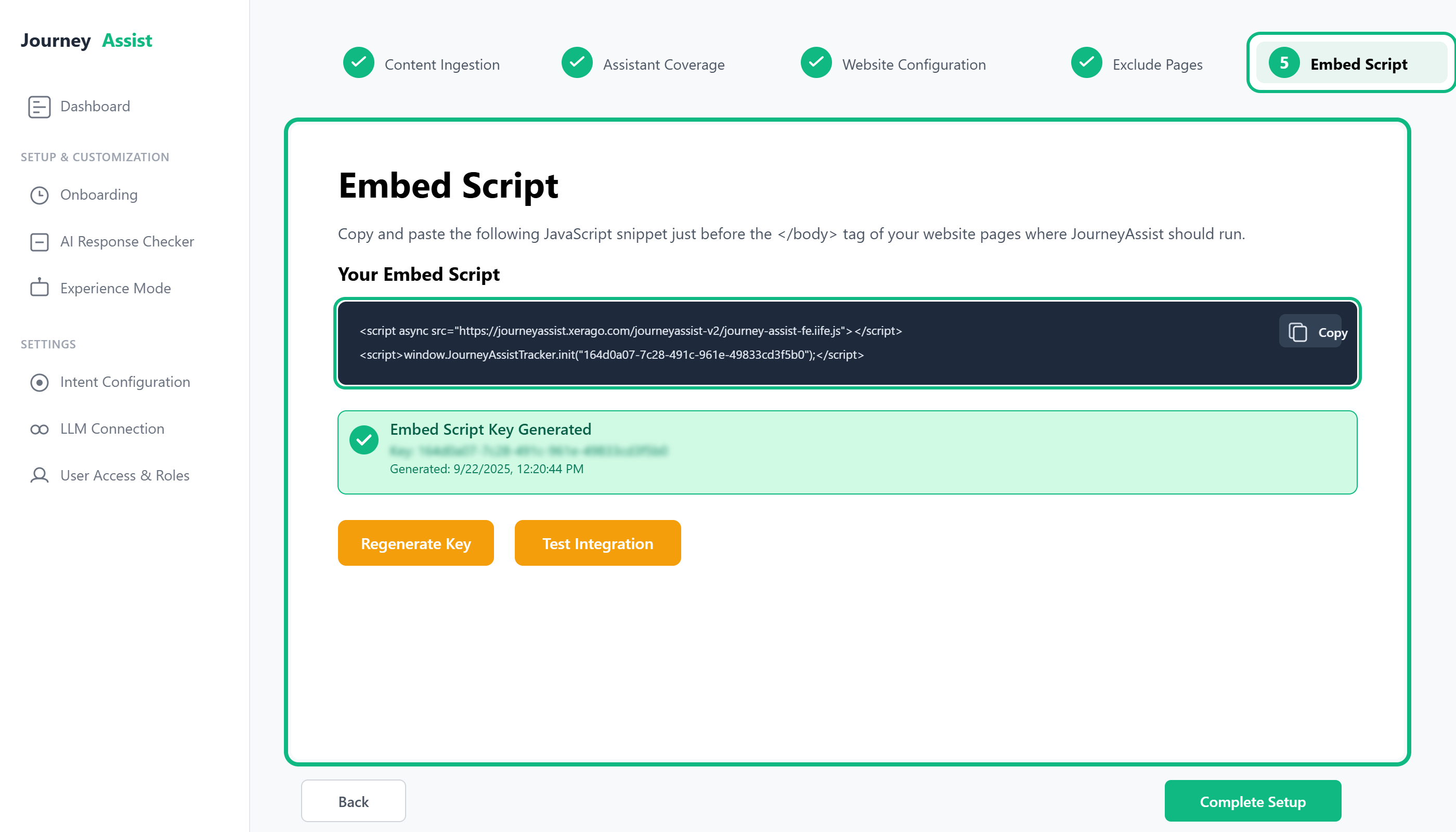This screenshot has width=1456, height=832.
Task: Open Intent Configuration target icon
Action: point(40,382)
